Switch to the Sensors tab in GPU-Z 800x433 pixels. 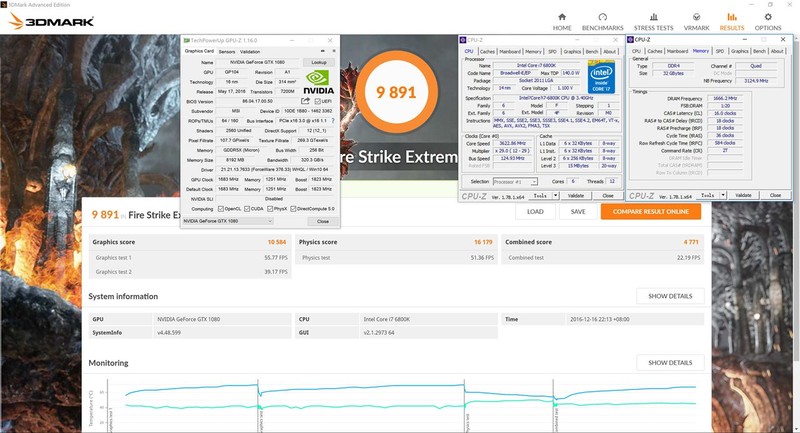[227, 50]
